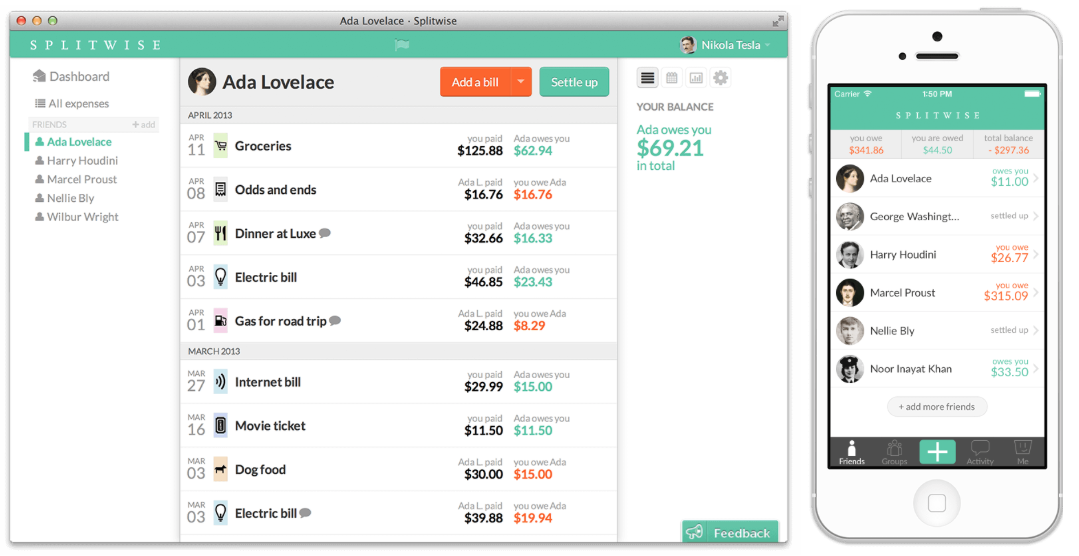Image resolution: width=1079 pixels, height=556 pixels.
Task: Select Harry Houdini in friends list
Action: pos(82,161)
